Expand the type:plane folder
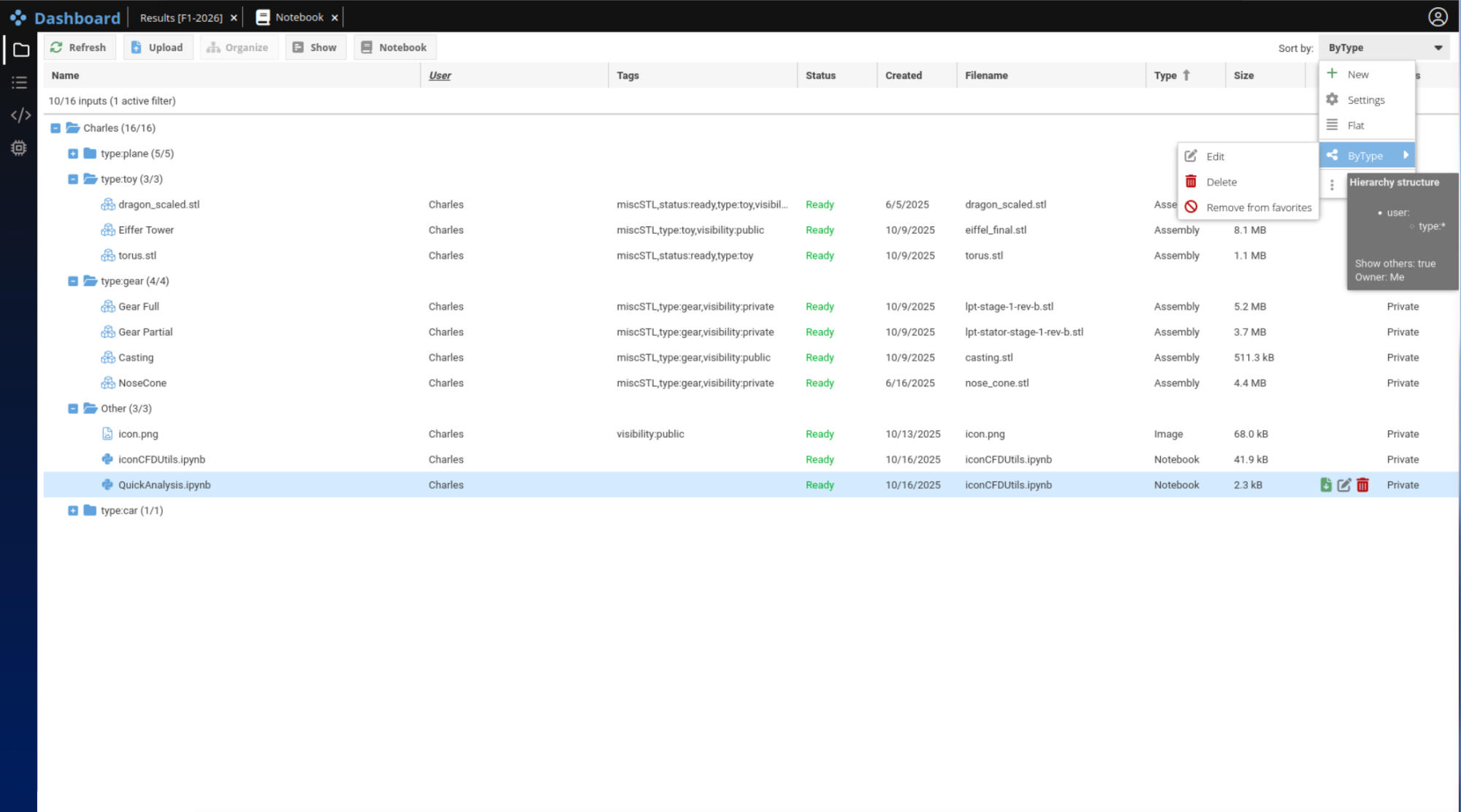 click(x=73, y=153)
